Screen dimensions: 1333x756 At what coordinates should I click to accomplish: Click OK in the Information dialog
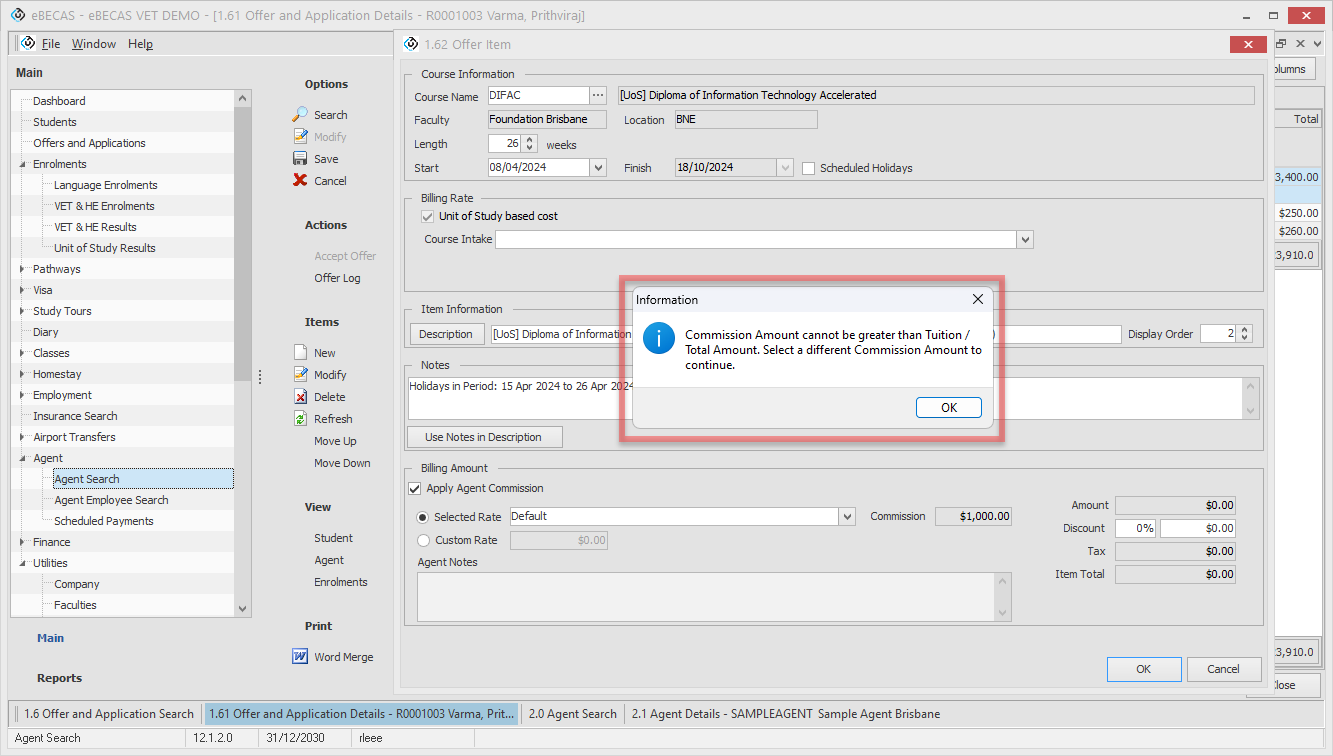(948, 407)
